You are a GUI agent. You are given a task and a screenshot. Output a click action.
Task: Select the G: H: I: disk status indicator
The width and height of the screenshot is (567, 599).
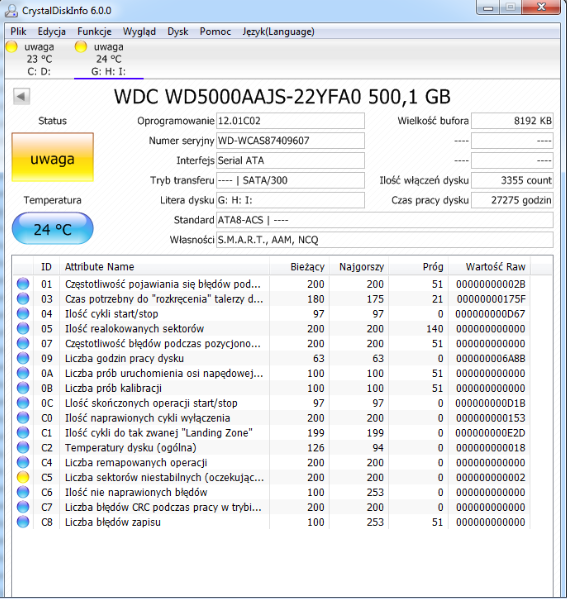point(109,59)
